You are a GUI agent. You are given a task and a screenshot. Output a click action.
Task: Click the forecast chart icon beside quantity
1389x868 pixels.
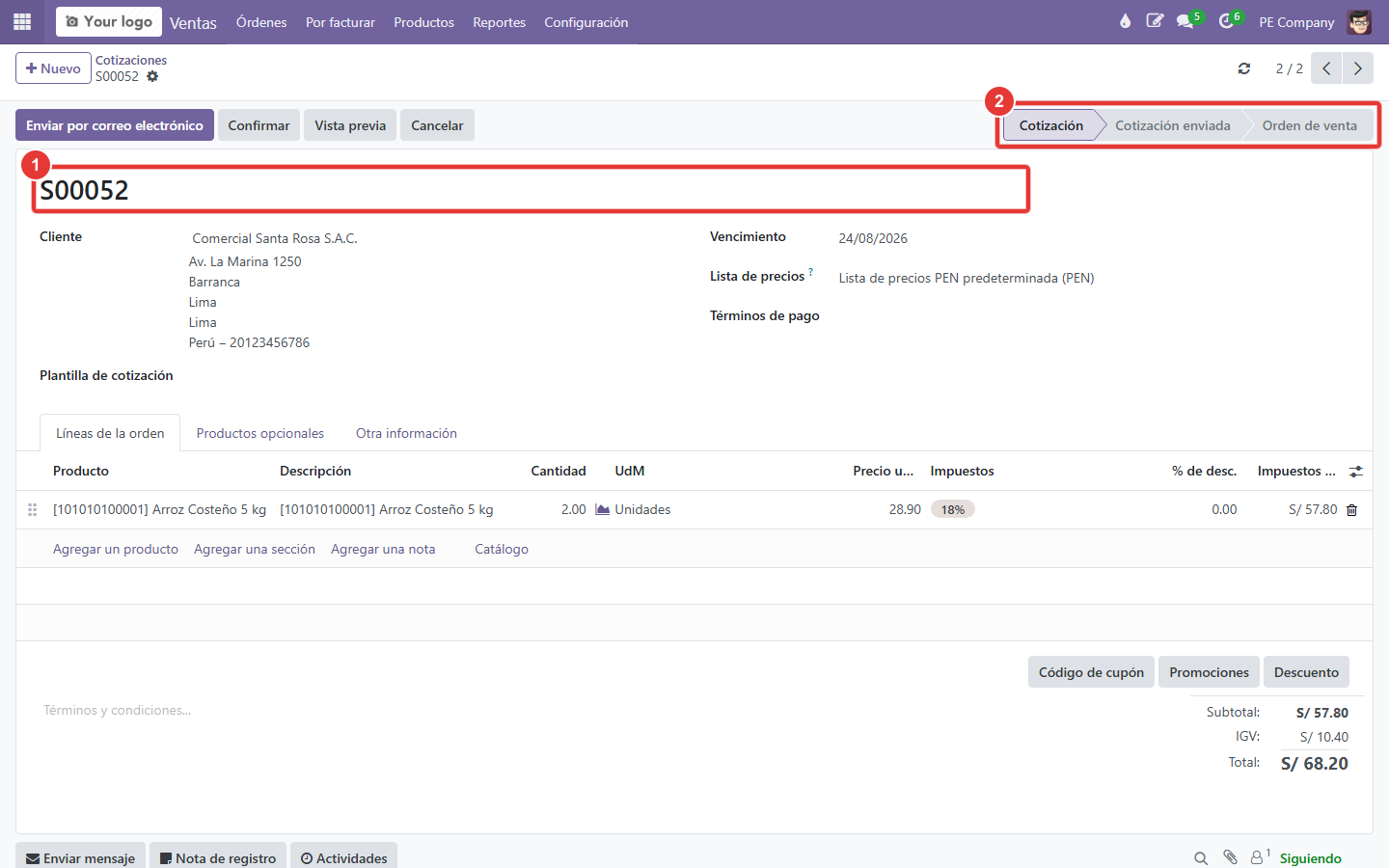(x=602, y=509)
